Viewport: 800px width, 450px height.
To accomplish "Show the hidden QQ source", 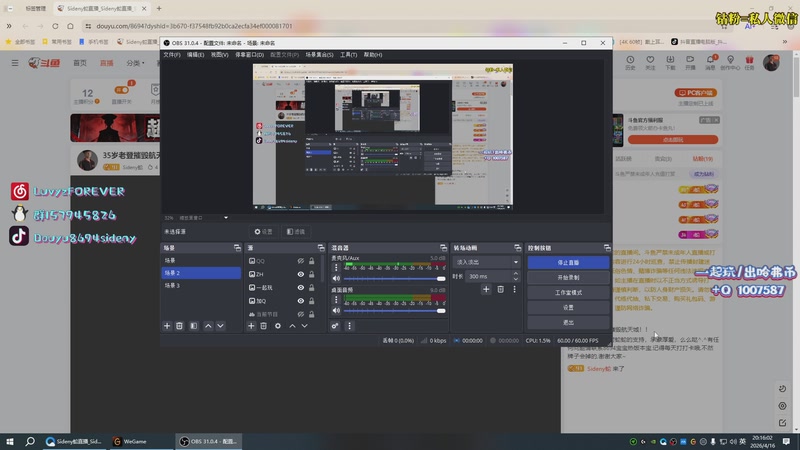I will (301, 261).
